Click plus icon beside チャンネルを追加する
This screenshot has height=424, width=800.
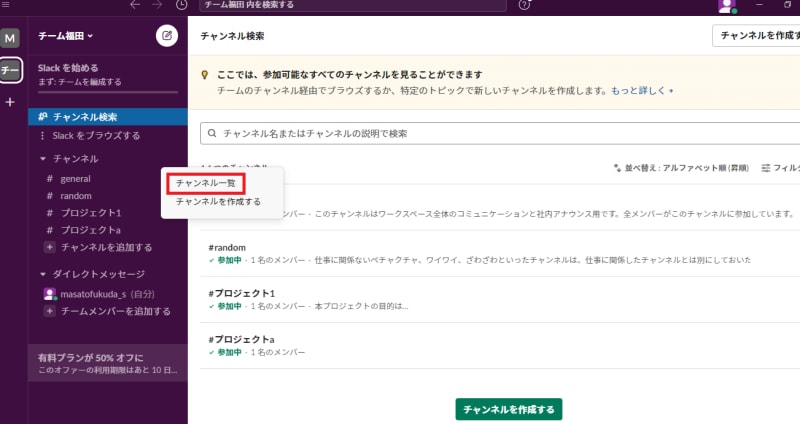pos(50,247)
